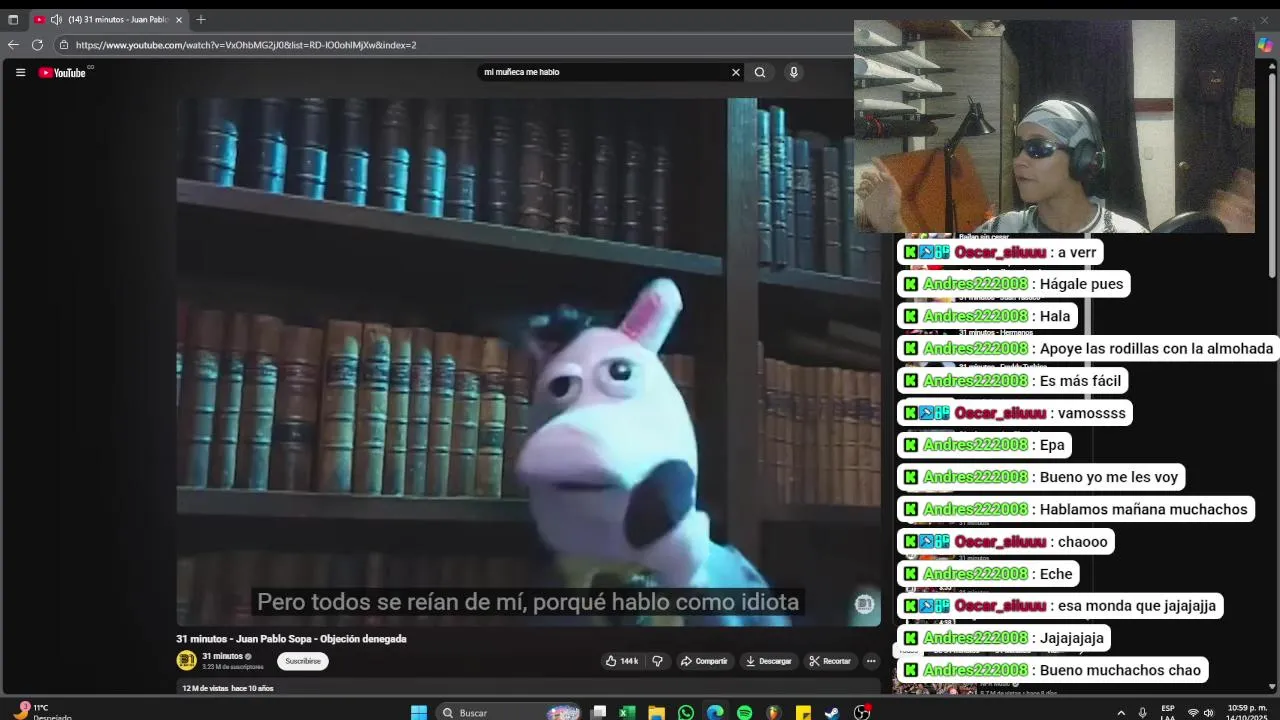The image size is (1280, 720).
Task: Open a new browser tab
Action: pos(201,19)
